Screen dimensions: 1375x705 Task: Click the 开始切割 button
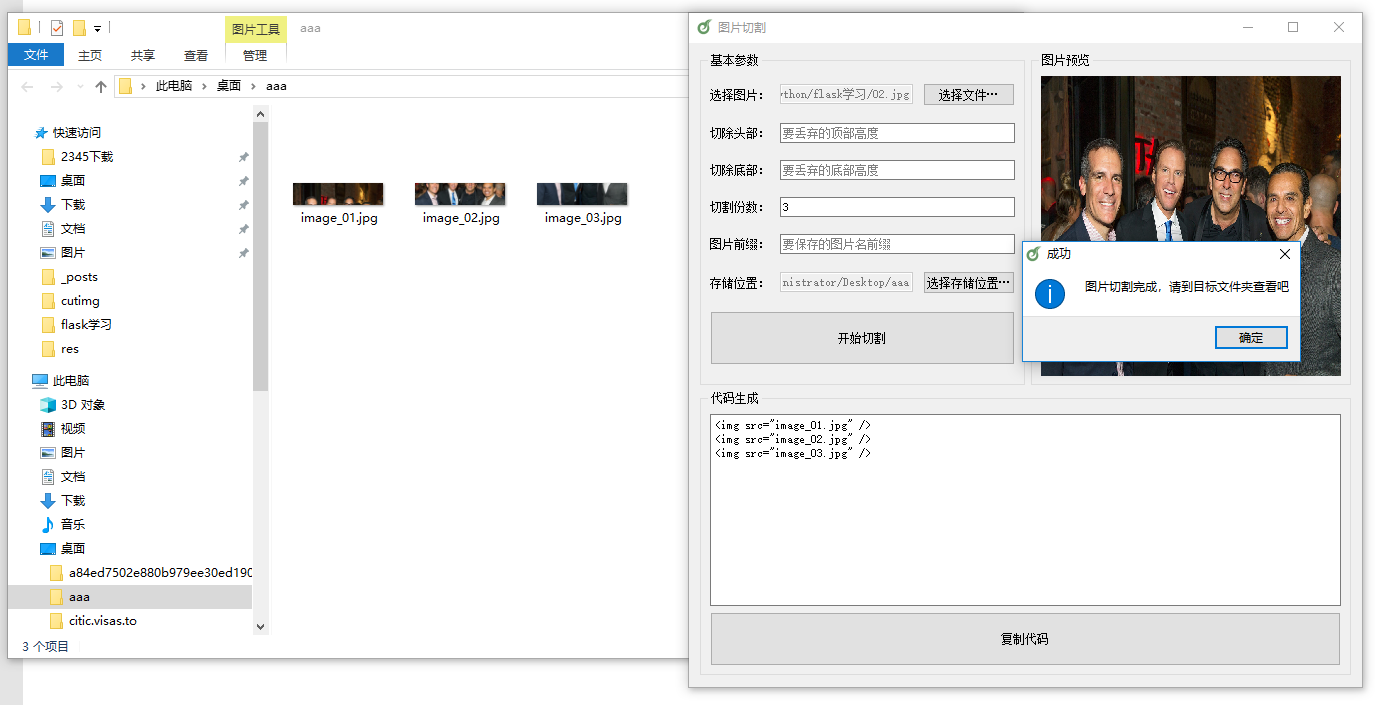point(861,338)
